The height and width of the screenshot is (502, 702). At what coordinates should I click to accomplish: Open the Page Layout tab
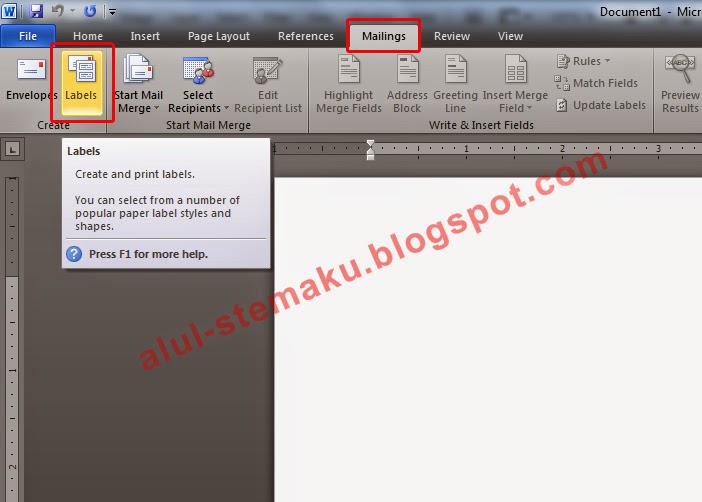[218, 36]
